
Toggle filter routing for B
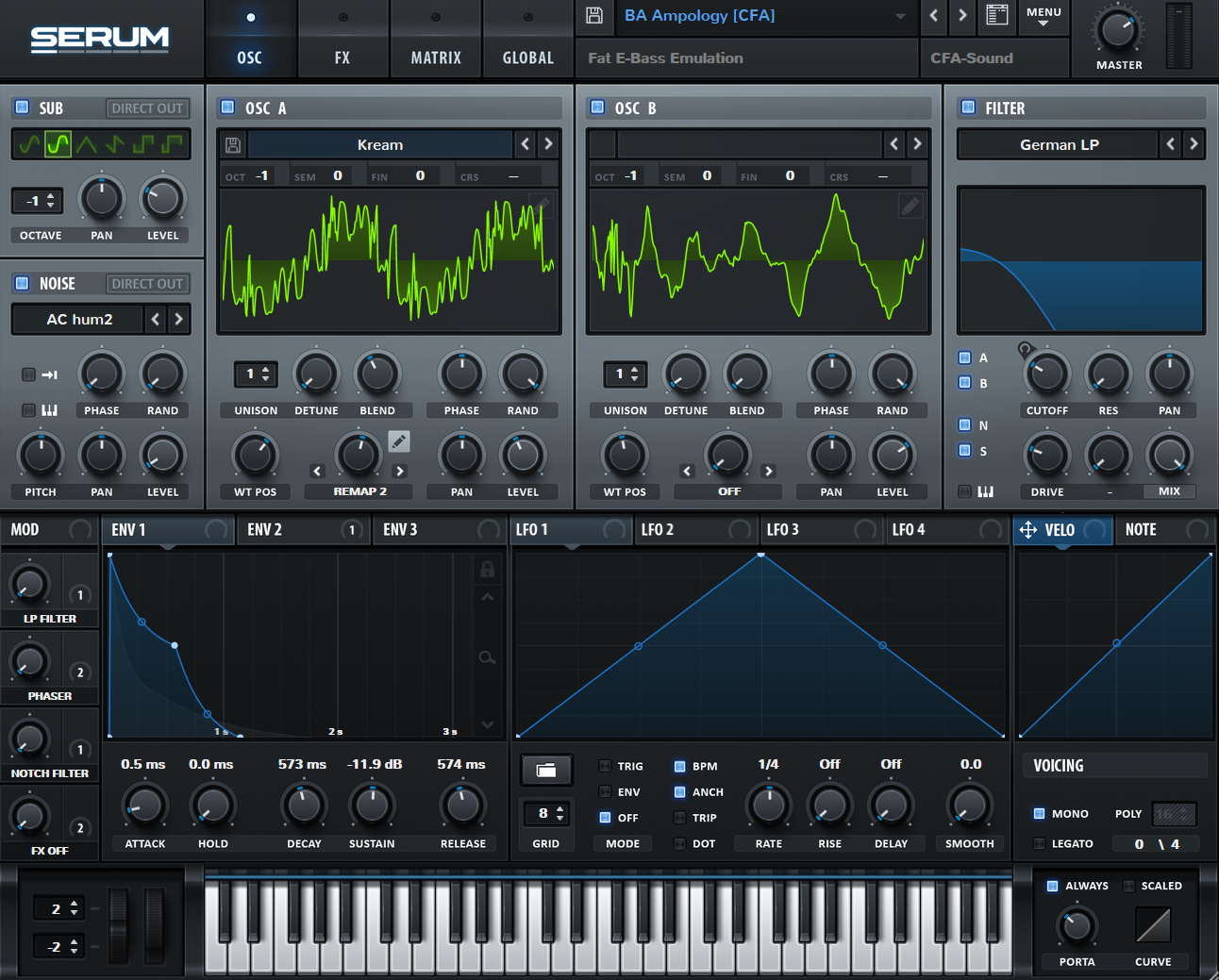click(964, 383)
